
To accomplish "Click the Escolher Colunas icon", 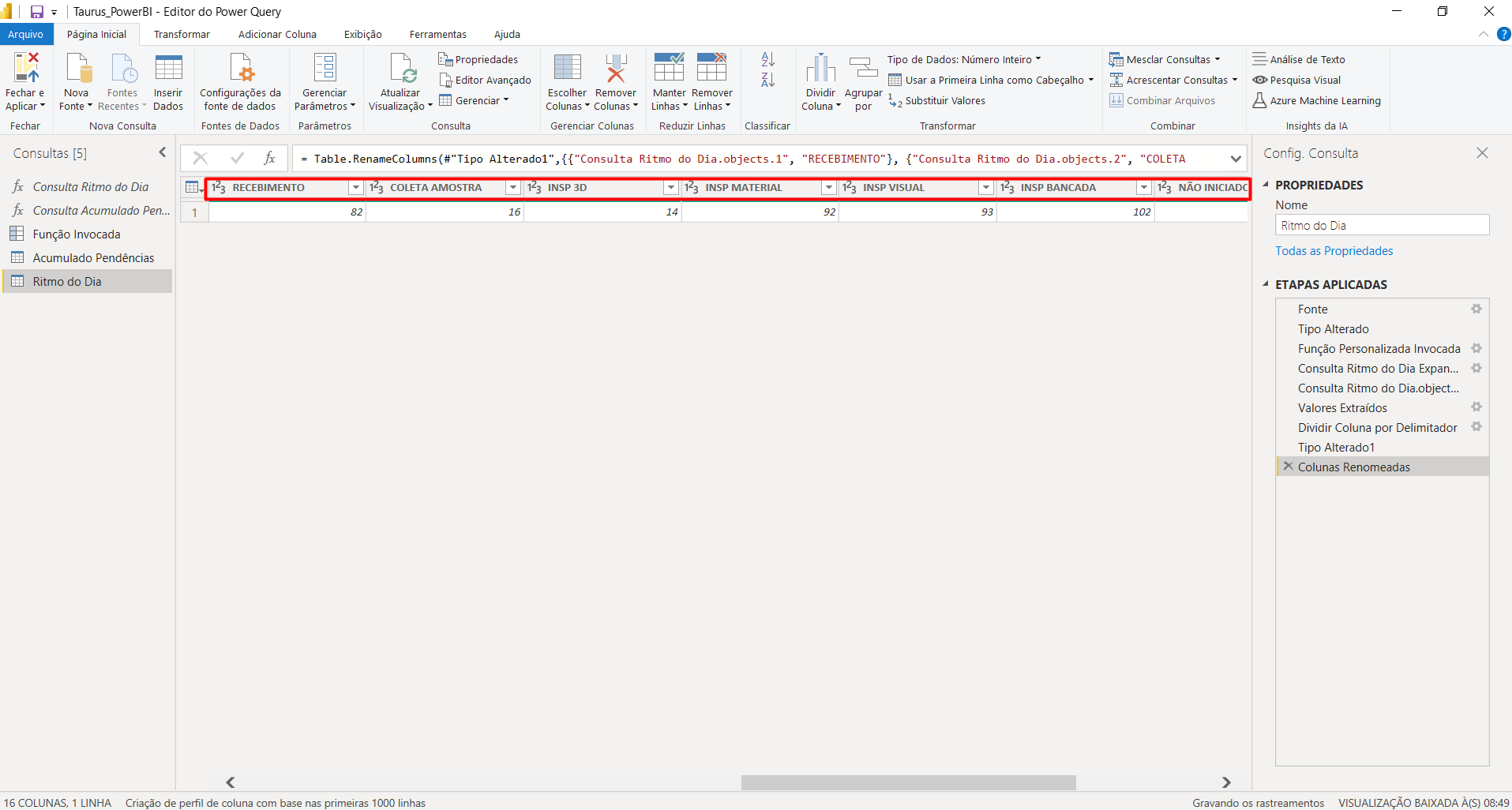I will [x=567, y=68].
